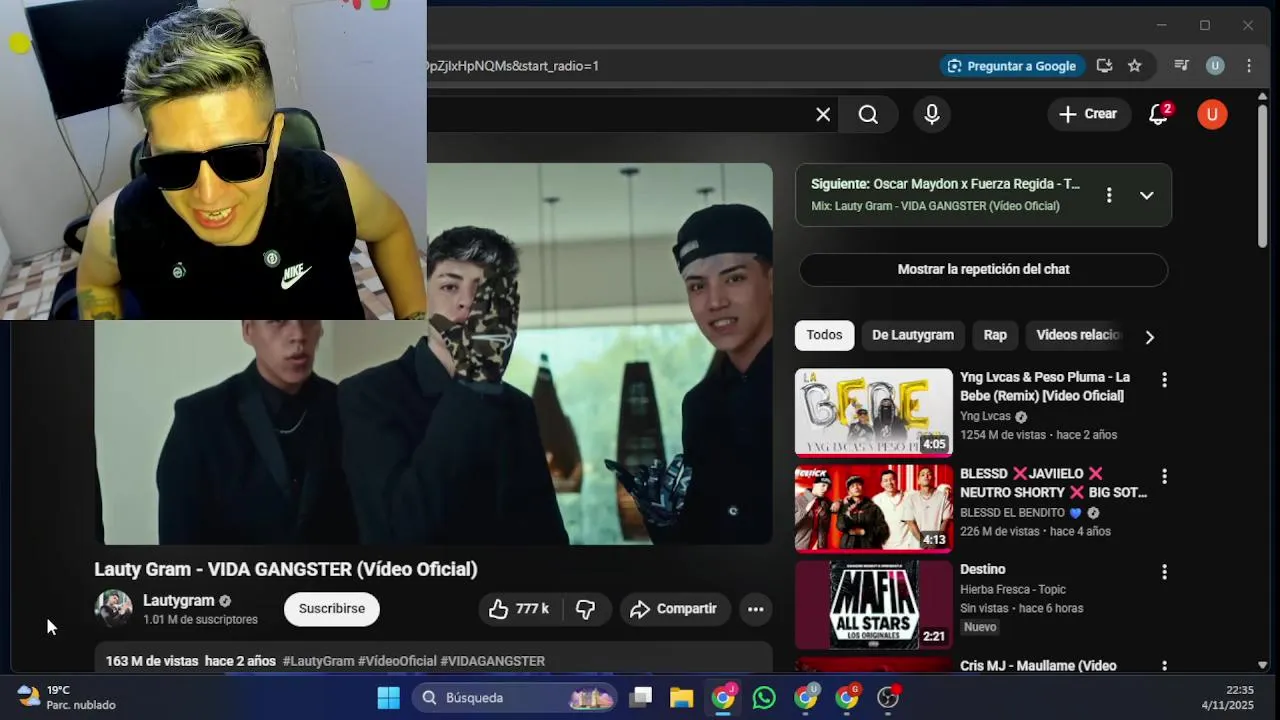Click the Crear button
Image resolution: width=1280 pixels, height=720 pixels.
pos(1089,114)
